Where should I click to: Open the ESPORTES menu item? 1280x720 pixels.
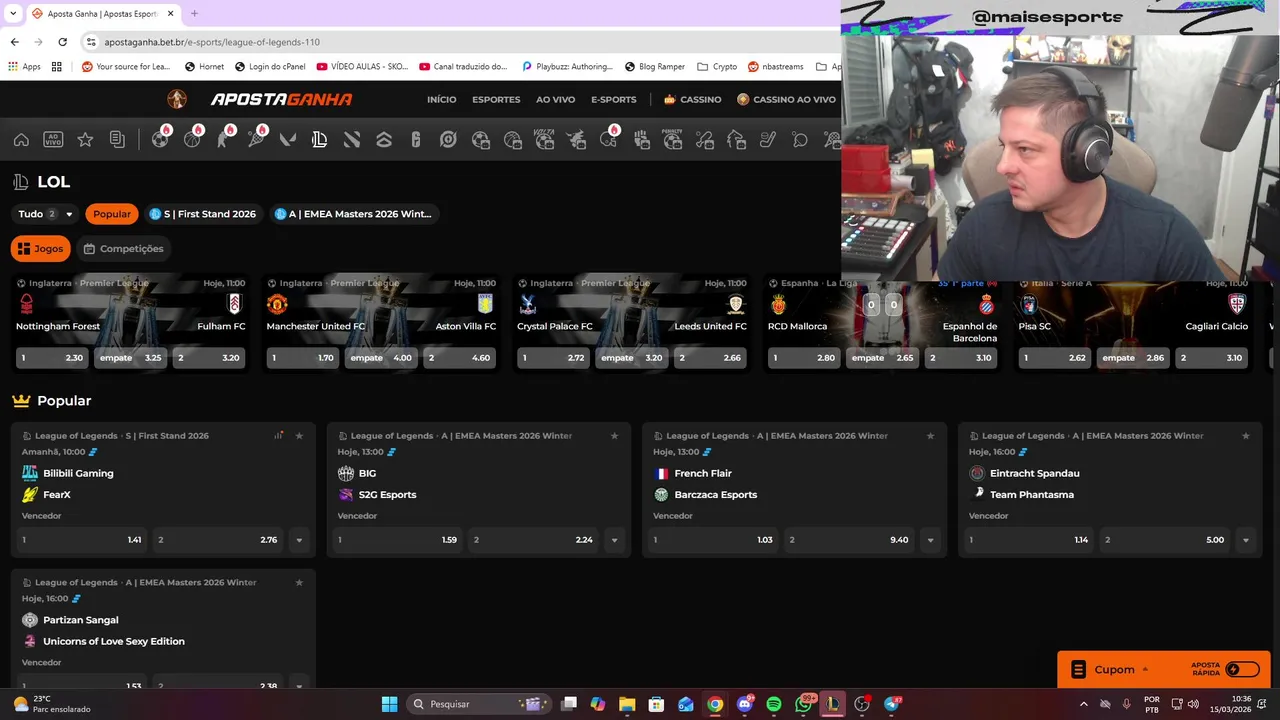(x=496, y=99)
